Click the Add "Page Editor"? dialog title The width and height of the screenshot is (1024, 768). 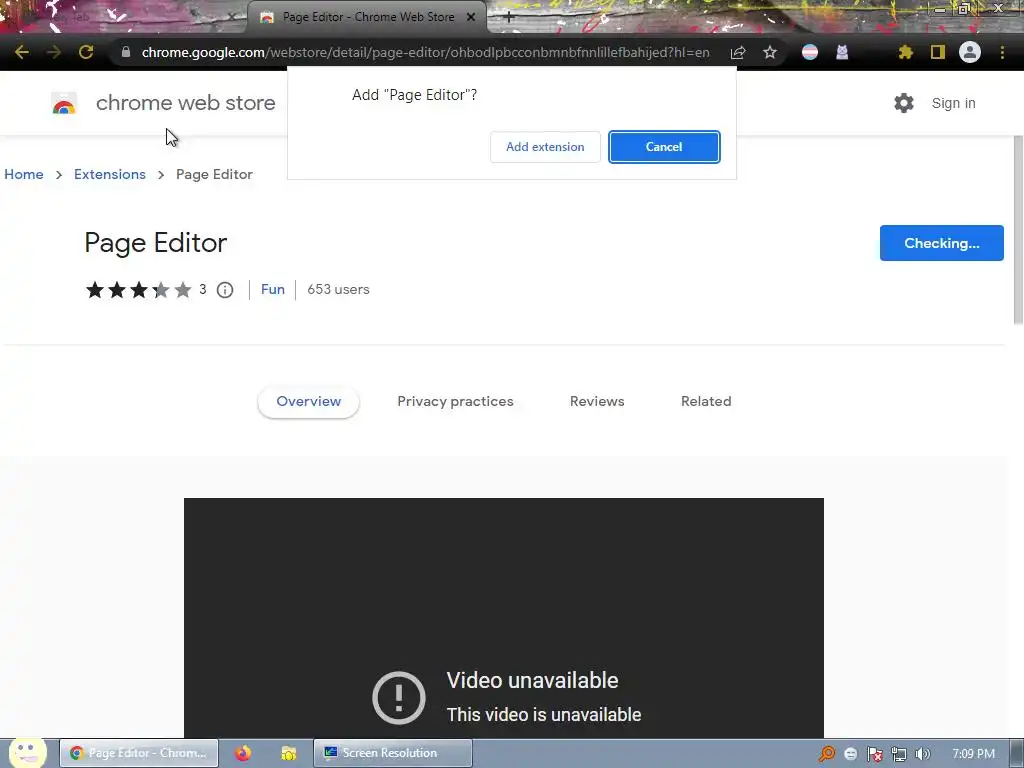(415, 95)
